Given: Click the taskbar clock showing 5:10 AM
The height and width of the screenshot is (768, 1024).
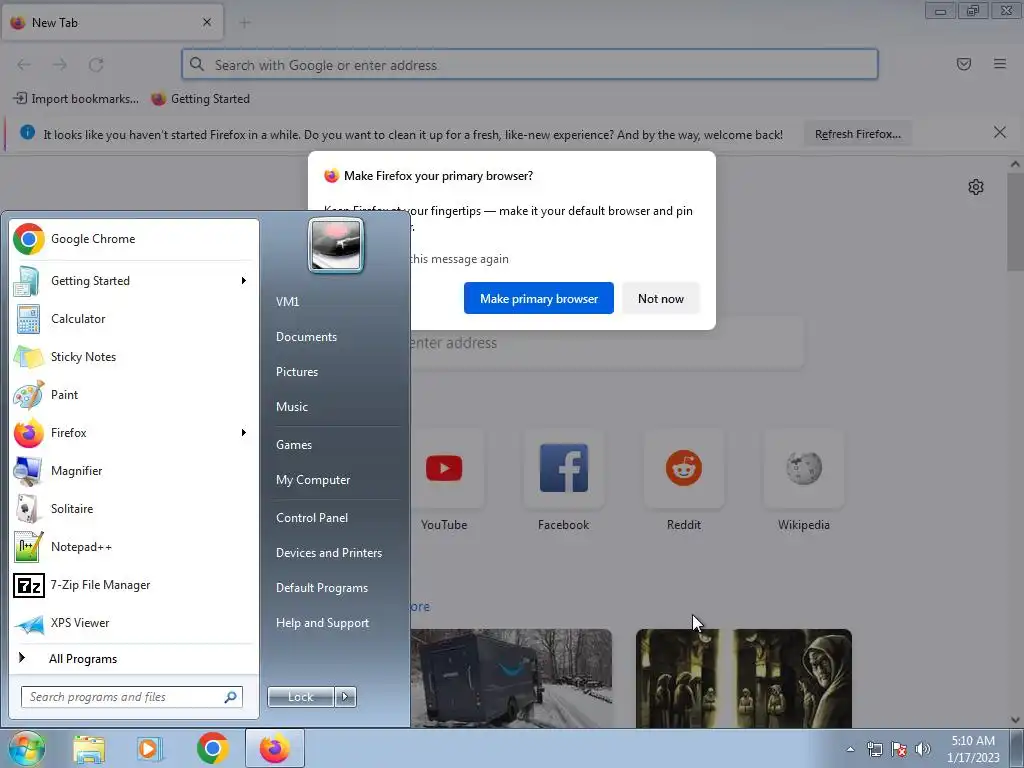Looking at the screenshot, I should tap(973, 748).
